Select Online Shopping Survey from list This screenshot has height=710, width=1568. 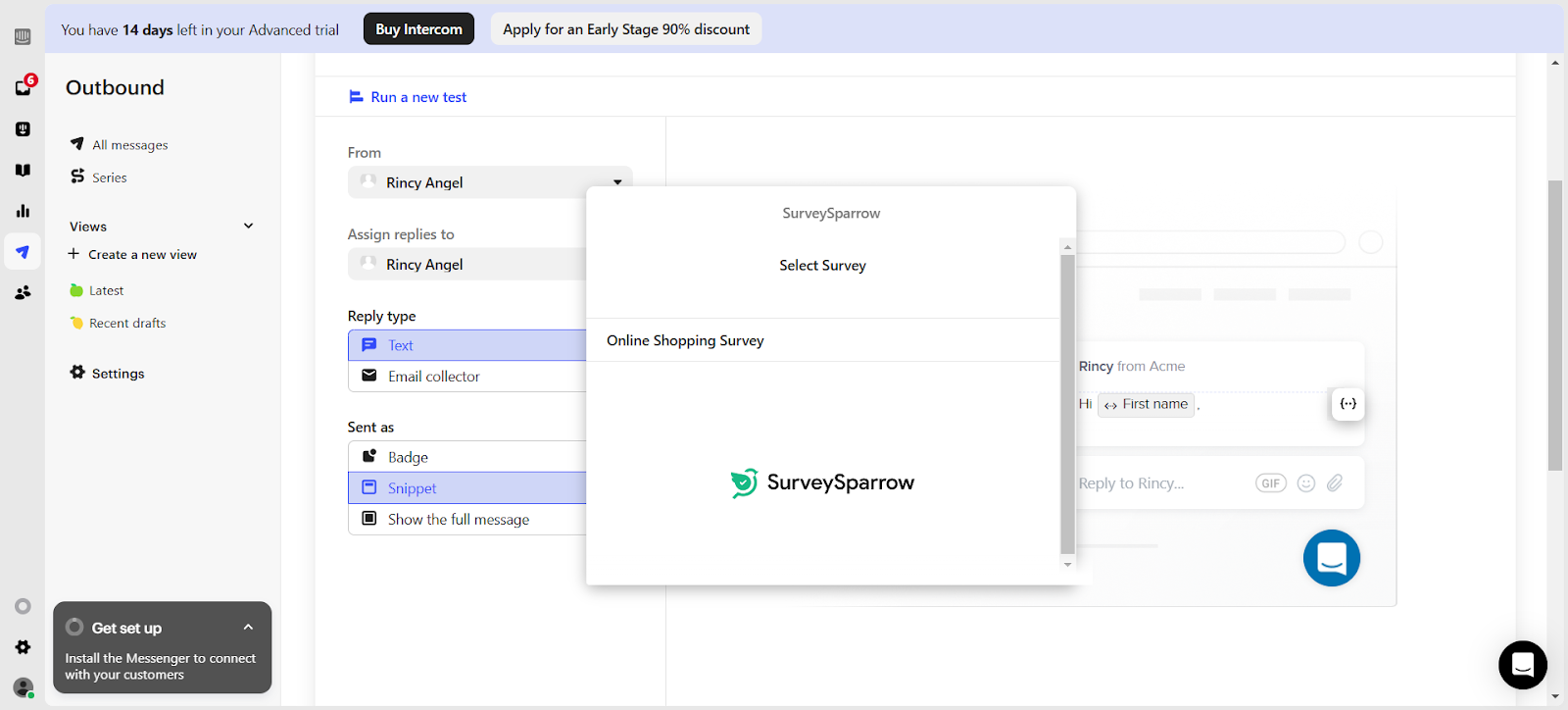click(x=685, y=340)
